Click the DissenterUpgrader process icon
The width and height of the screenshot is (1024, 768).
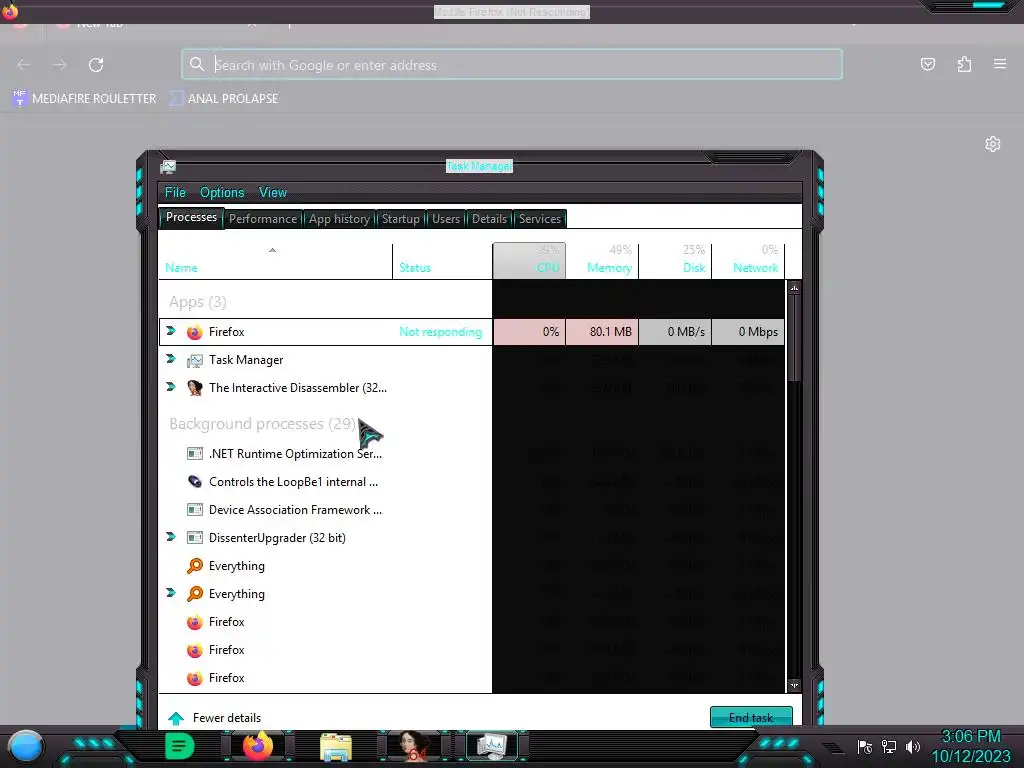(195, 537)
